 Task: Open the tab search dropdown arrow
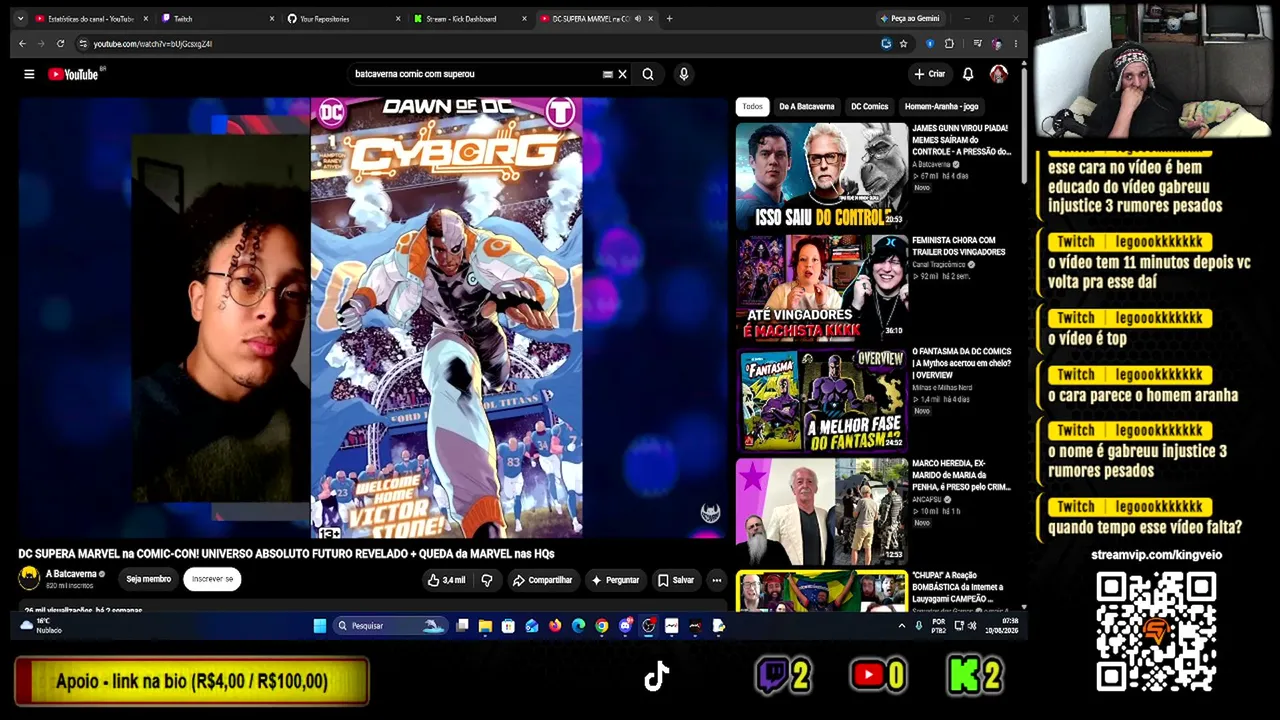pyautogui.click(x=19, y=19)
